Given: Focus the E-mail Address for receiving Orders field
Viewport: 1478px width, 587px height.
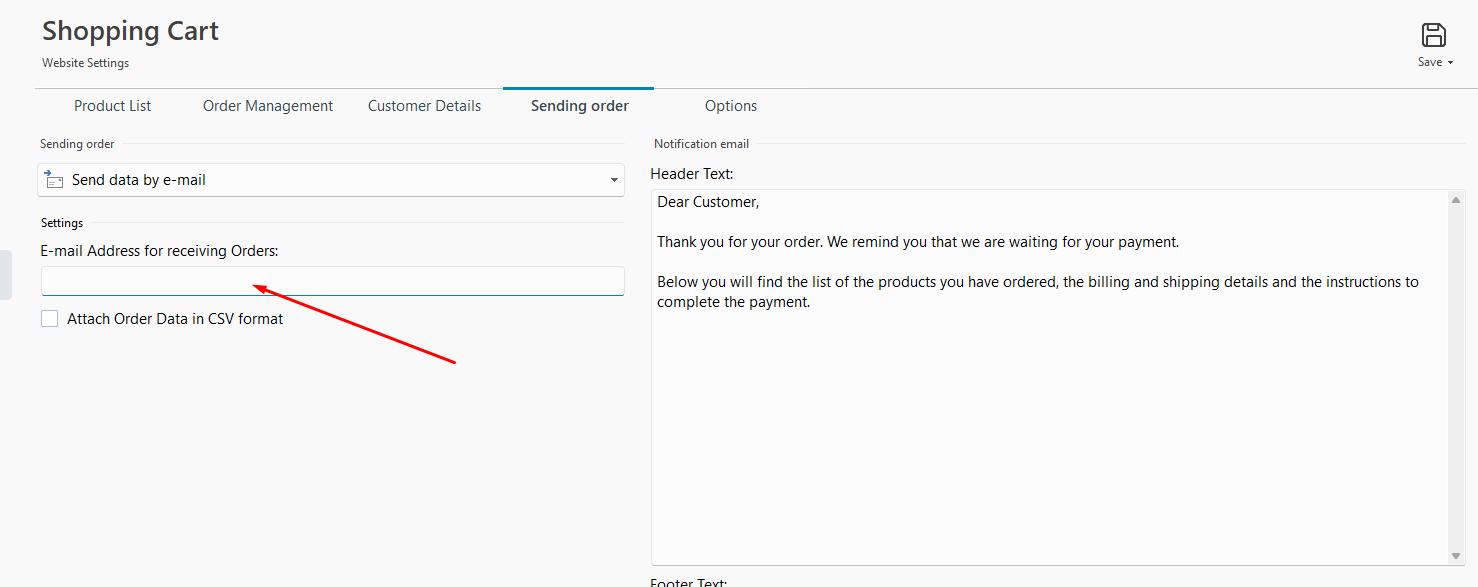Looking at the screenshot, I should pos(333,281).
